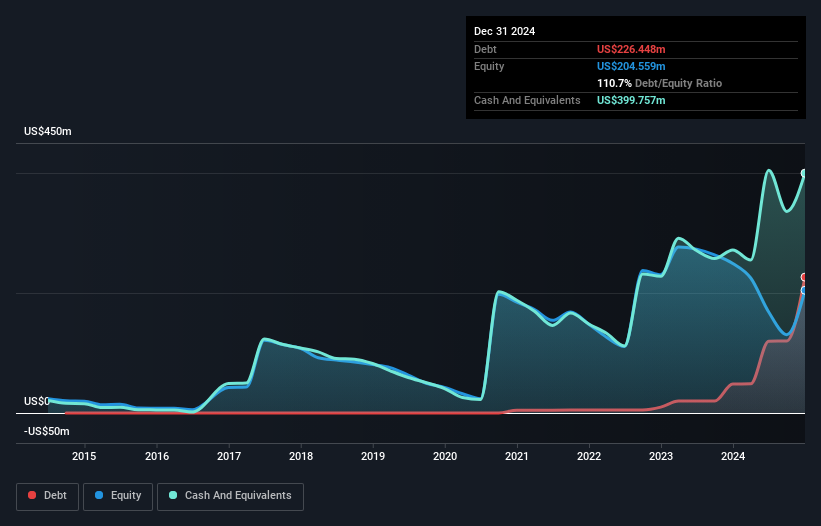Click the US$226.448m debt value
Image resolution: width=821 pixels, height=526 pixels.
pos(631,49)
